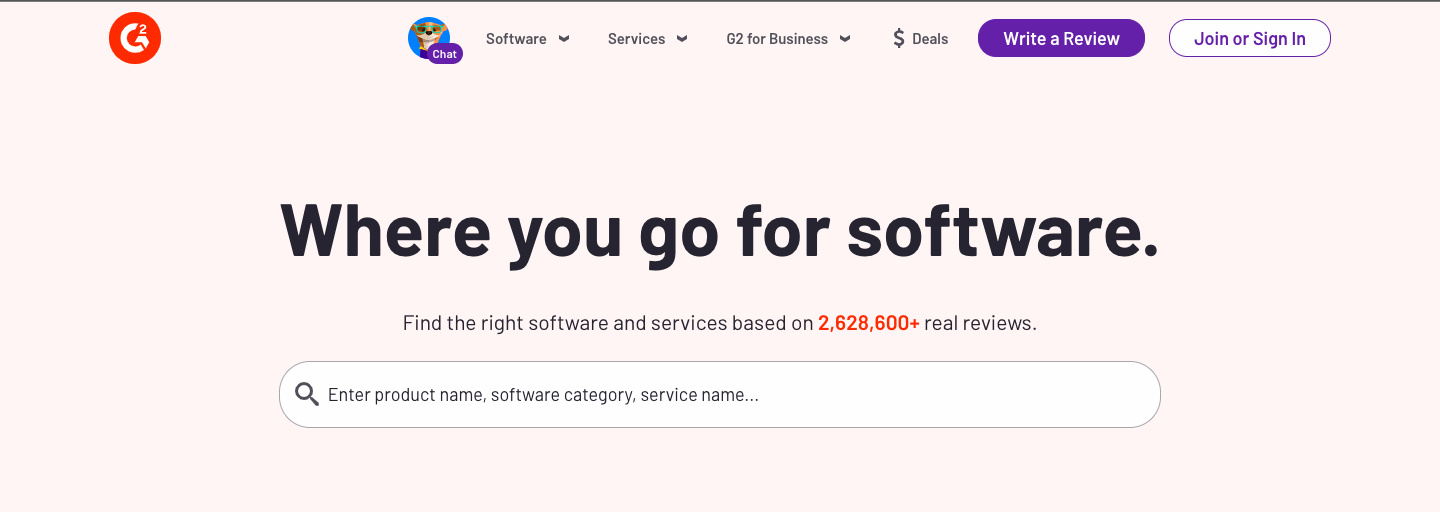The width and height of the screenshot is (1440, 512).
Task: Click the "real reviews." text after the count
Action: click(x=980, y=323)
